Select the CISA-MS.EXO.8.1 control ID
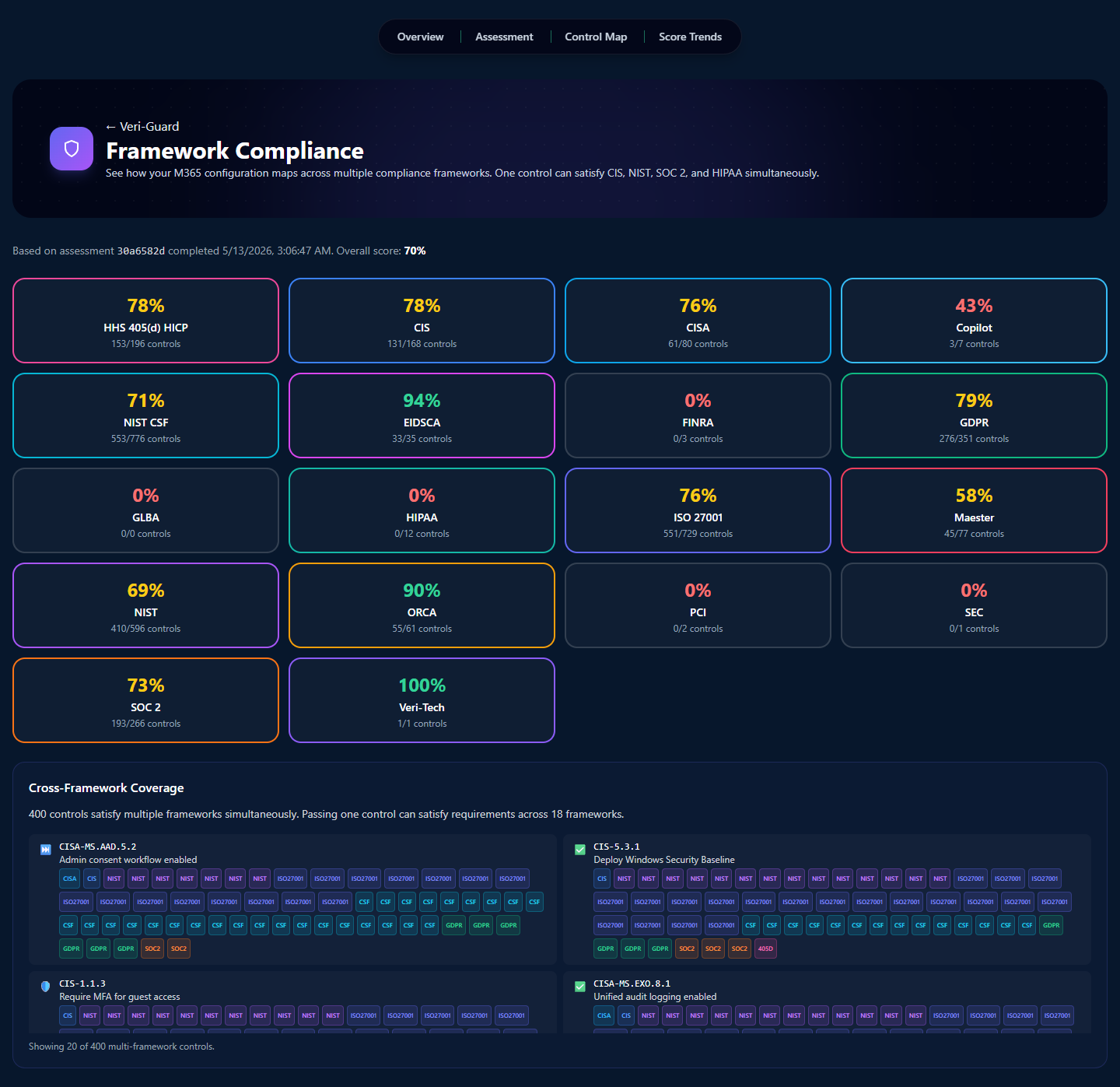 (x=632, y=984)
